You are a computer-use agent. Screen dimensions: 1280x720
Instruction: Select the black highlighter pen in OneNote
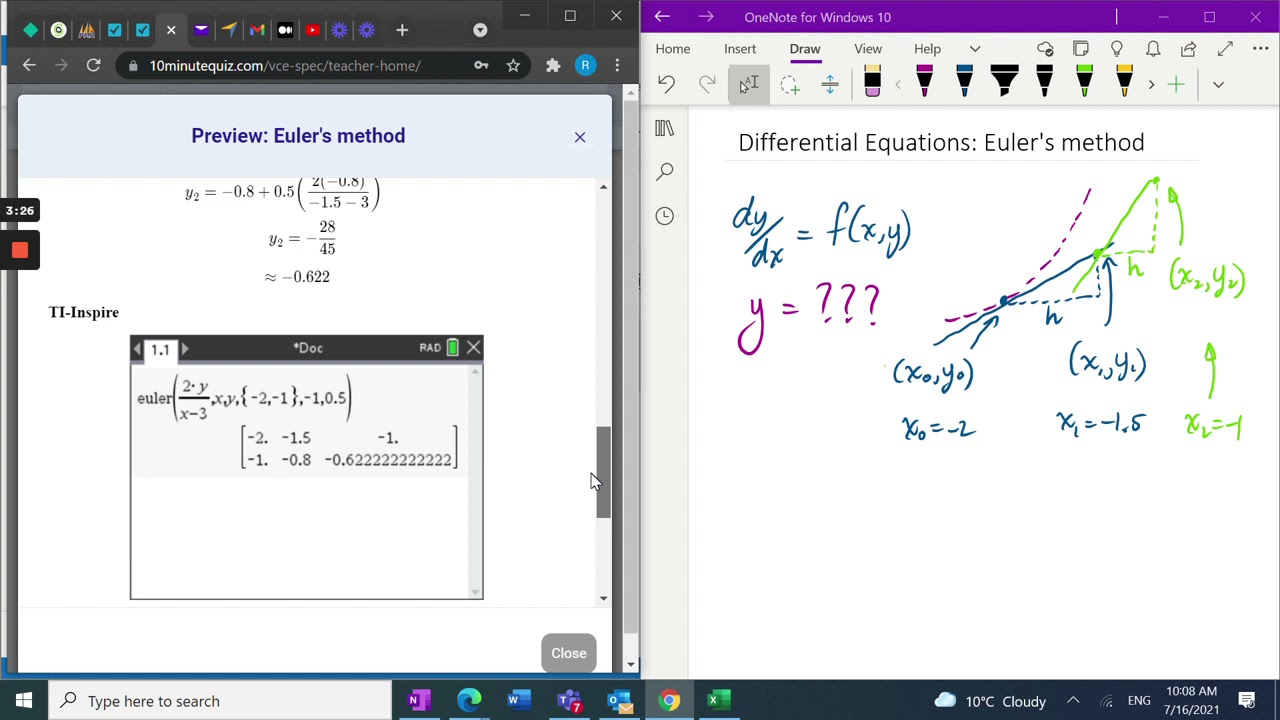[1004, 83]
